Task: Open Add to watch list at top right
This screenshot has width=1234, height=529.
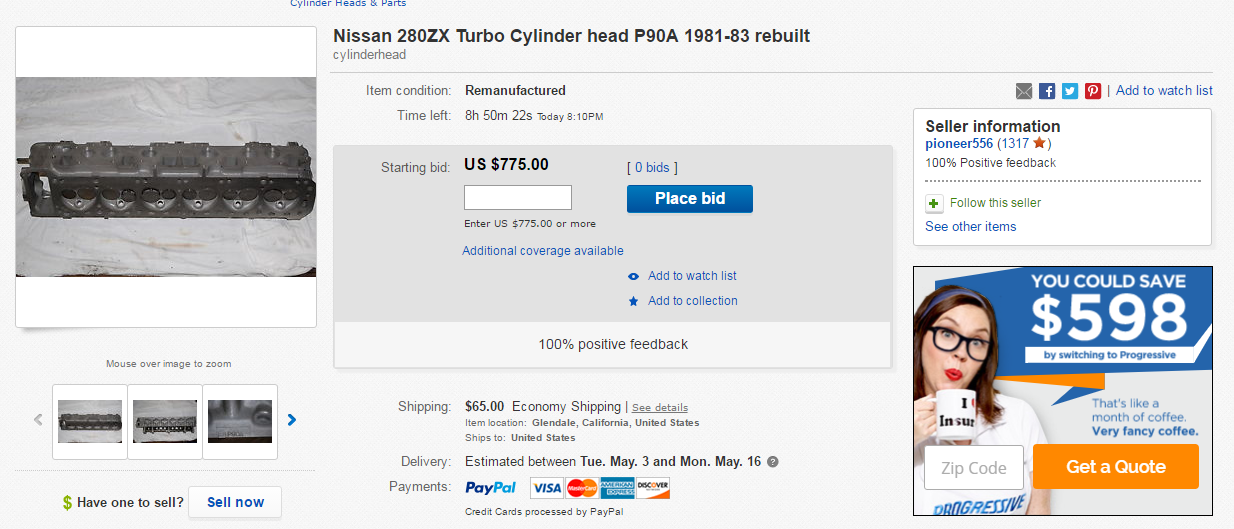Action: coord(1164,90)
